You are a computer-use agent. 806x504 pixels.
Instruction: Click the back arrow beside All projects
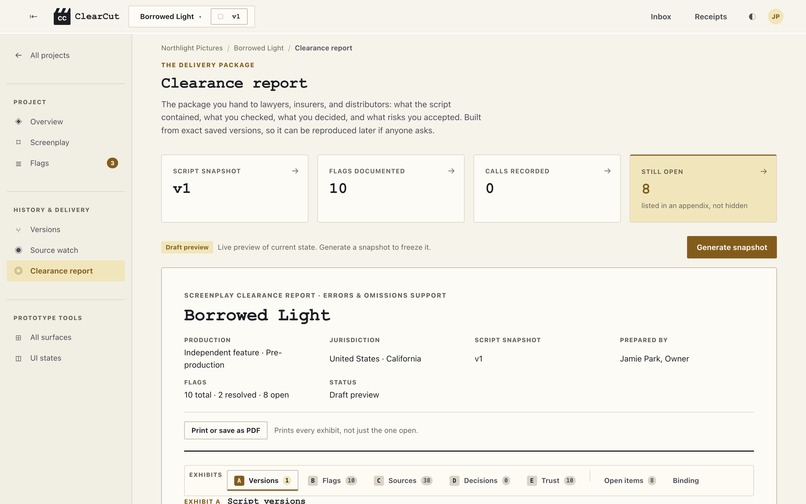pos(19,55)
